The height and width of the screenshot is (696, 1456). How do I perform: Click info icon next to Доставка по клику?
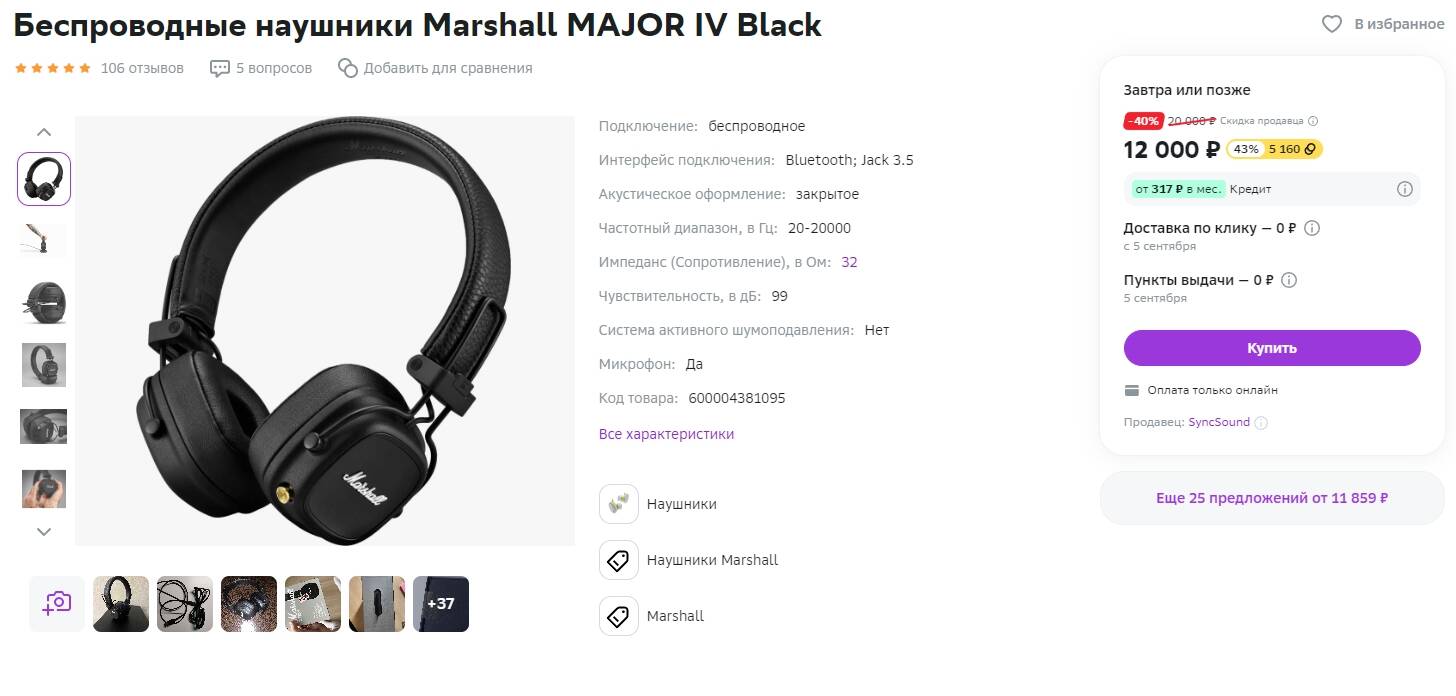click(1312, 228)
